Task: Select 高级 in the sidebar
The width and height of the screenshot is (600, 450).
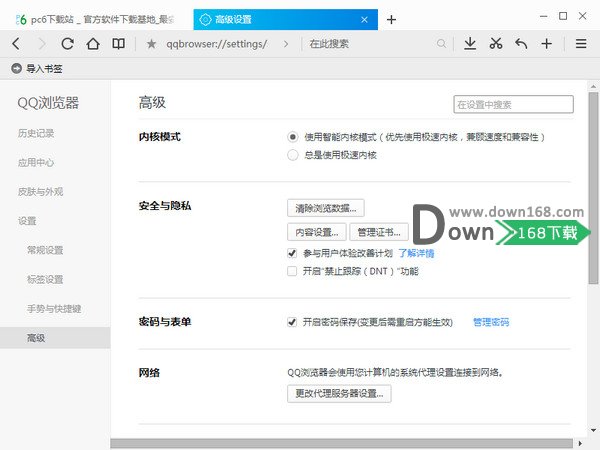Action: tap(55, 338)
